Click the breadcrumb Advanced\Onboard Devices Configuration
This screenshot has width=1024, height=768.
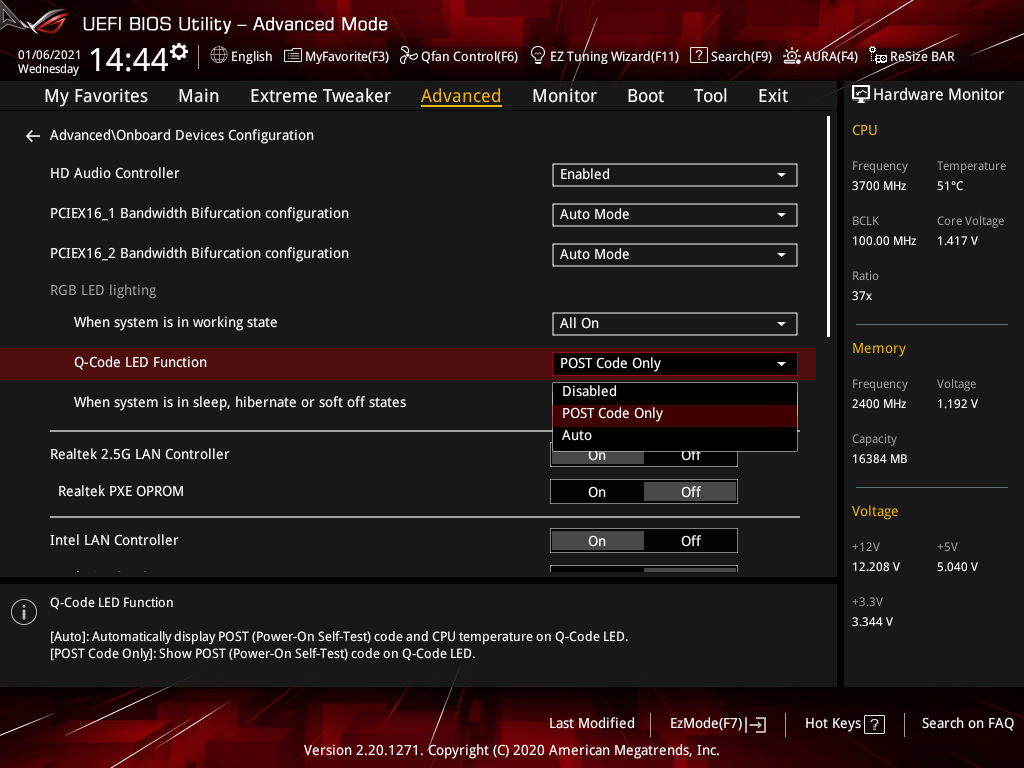(x=182, y=136)
